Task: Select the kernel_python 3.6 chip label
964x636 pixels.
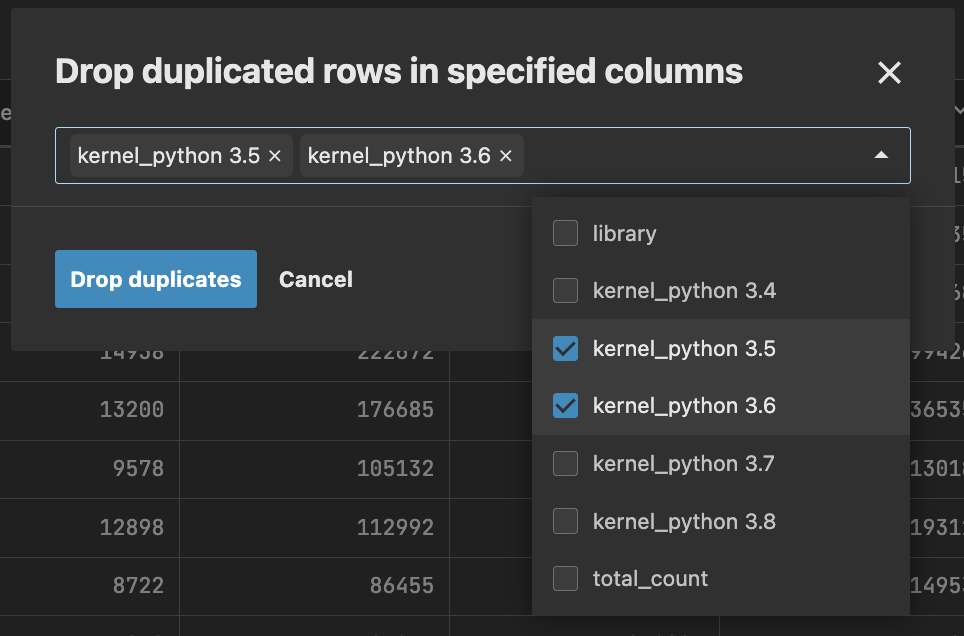Action: pos(398,156)
